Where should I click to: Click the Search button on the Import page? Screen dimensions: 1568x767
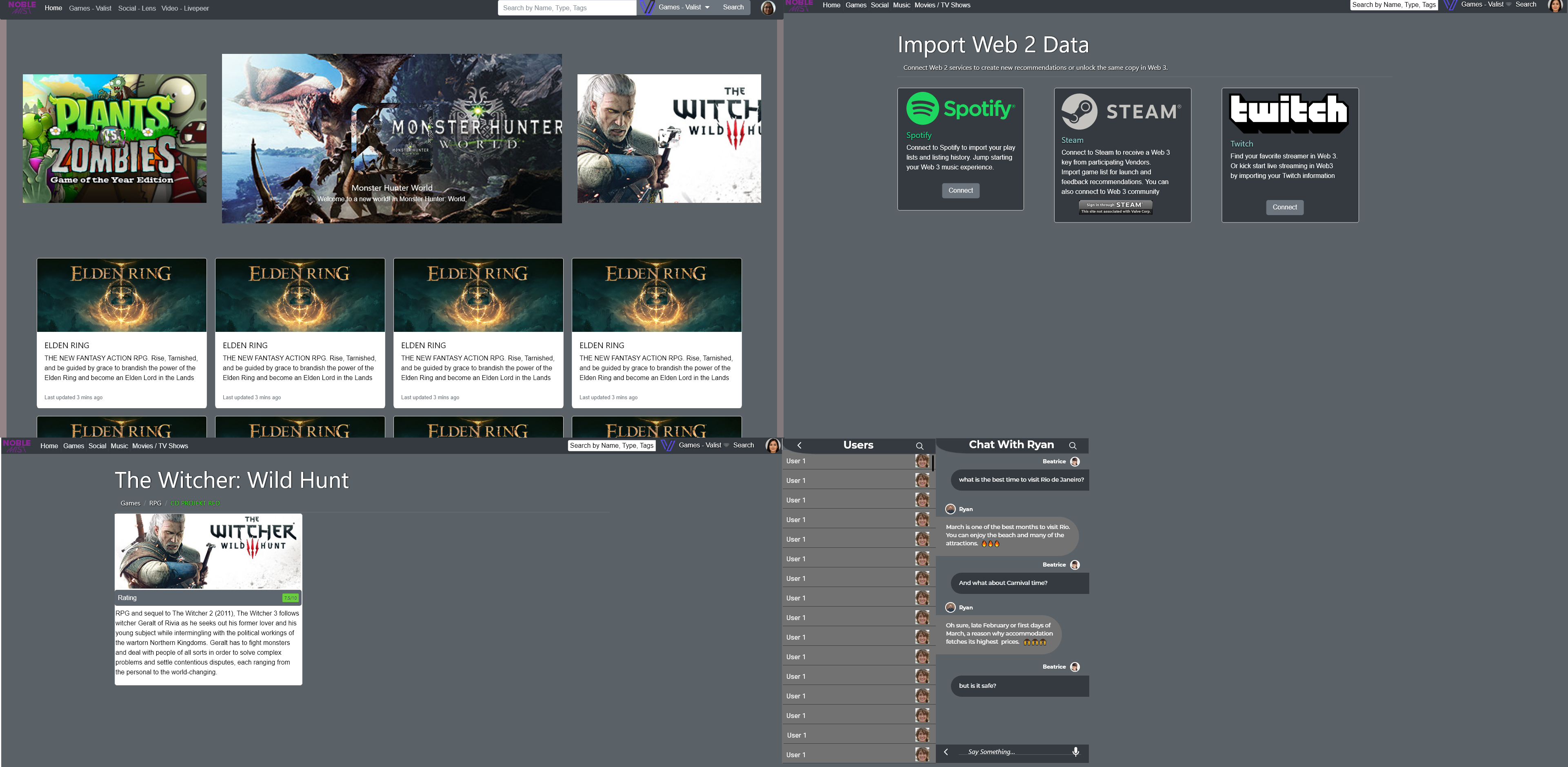coord(1526,4)
